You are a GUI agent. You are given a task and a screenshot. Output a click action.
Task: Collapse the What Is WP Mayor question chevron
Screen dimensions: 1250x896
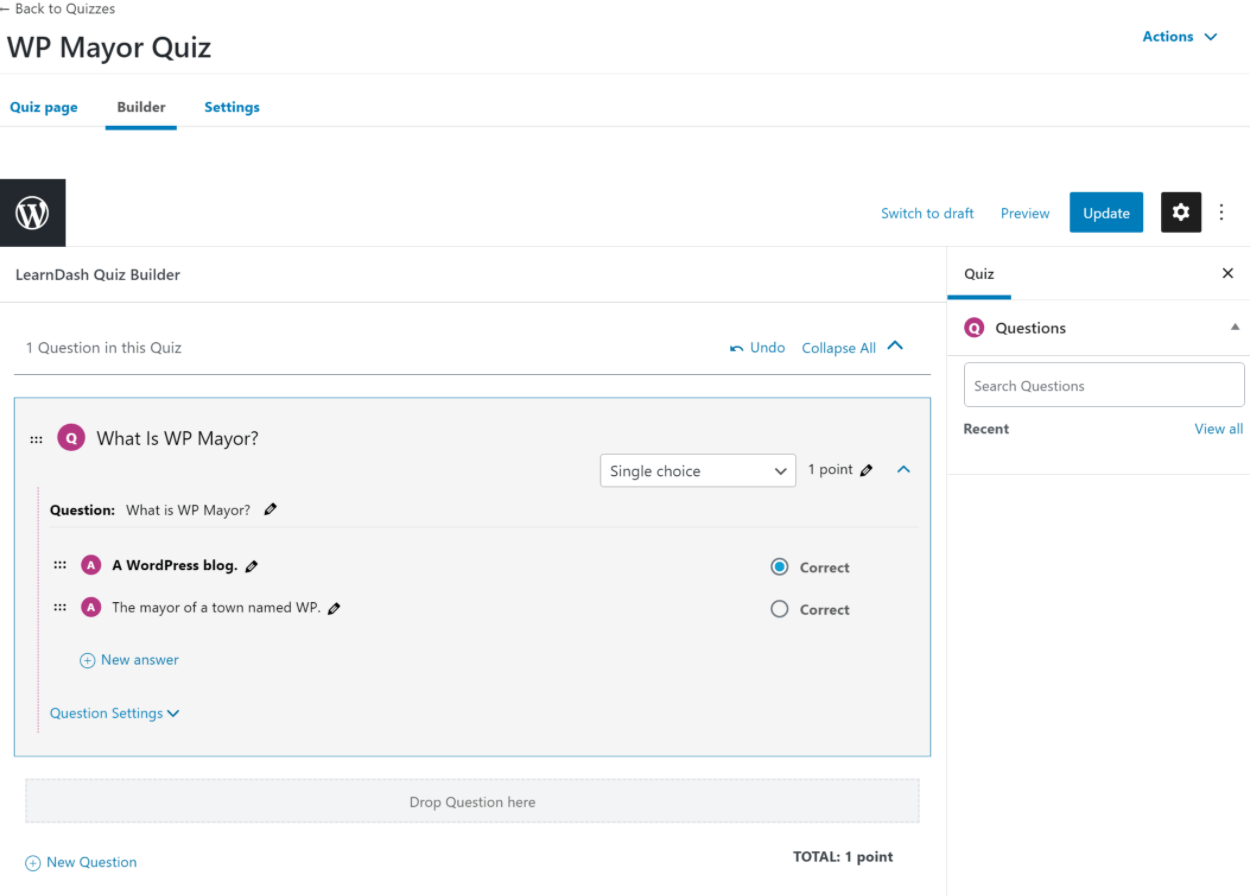(904, 469)
